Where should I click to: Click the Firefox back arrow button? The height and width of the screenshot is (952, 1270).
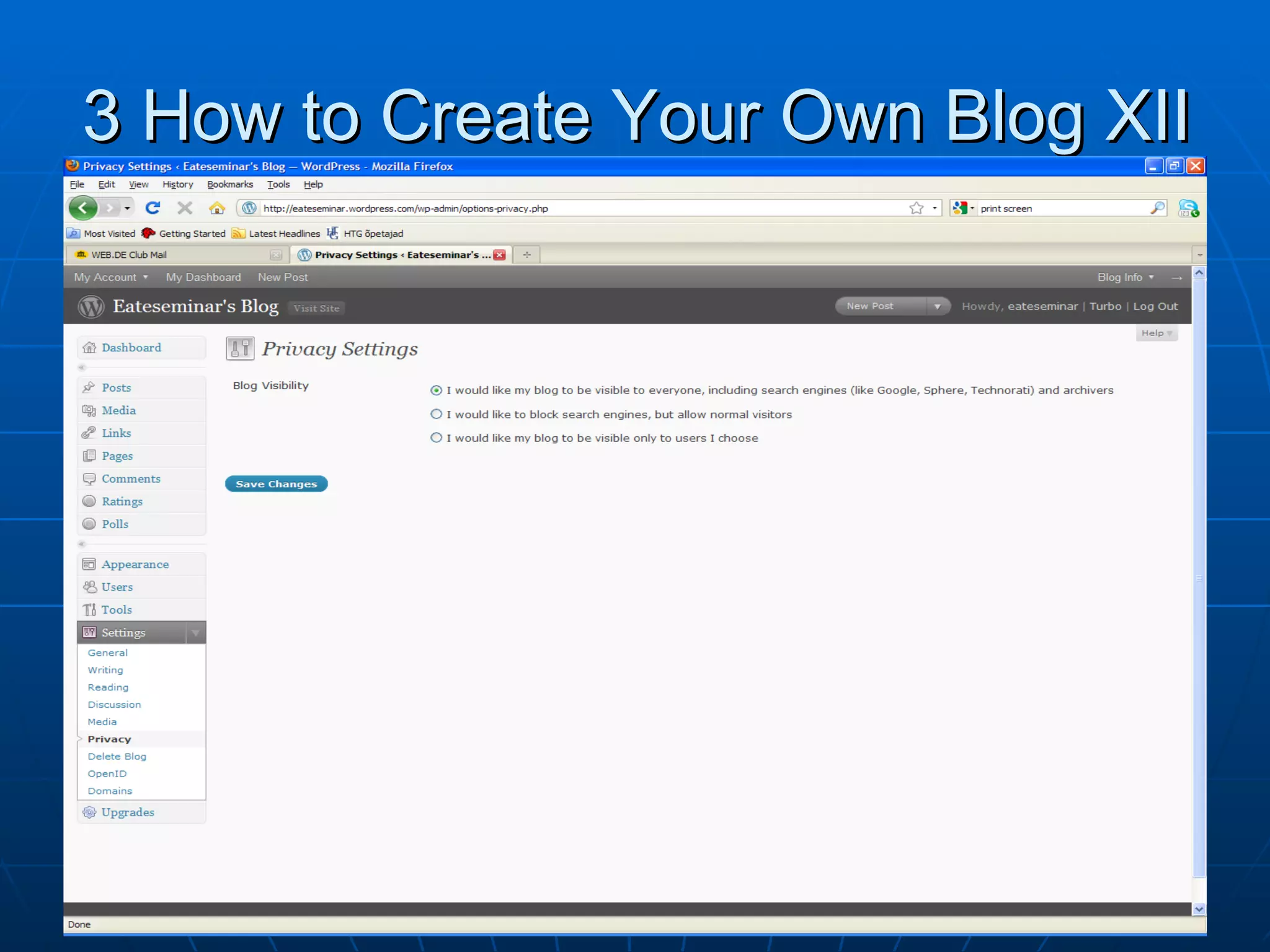click(x=82, y=208)
